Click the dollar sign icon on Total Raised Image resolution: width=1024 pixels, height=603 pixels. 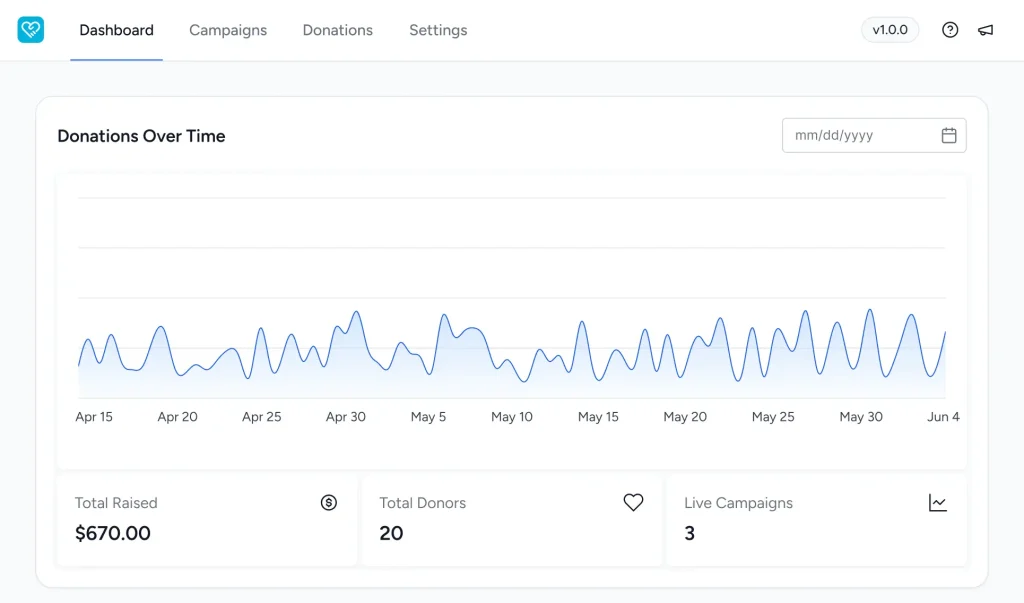click(x=329, y=503)
